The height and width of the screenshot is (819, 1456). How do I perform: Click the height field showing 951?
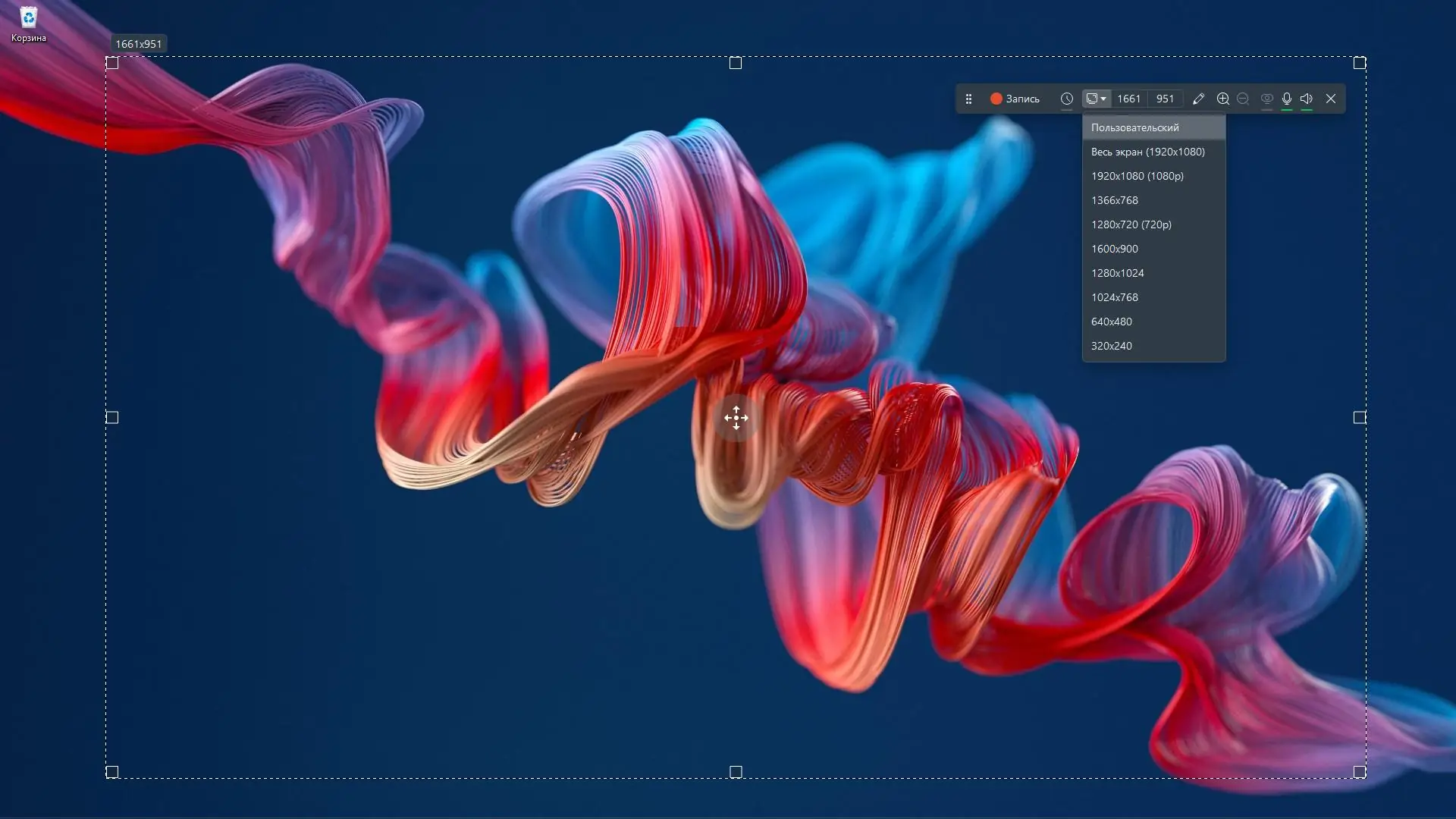[x=1165, y=99]
